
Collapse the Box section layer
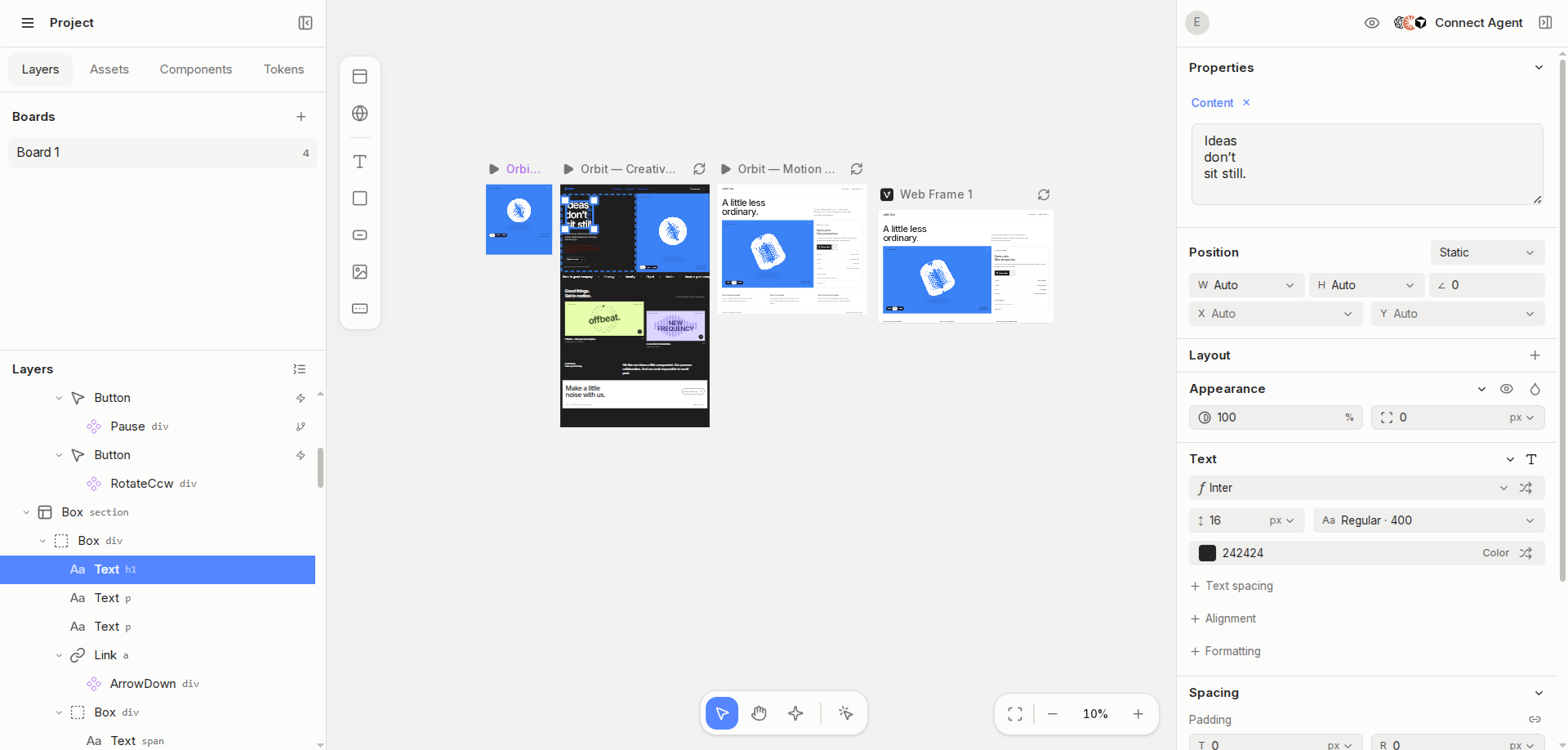26,512
